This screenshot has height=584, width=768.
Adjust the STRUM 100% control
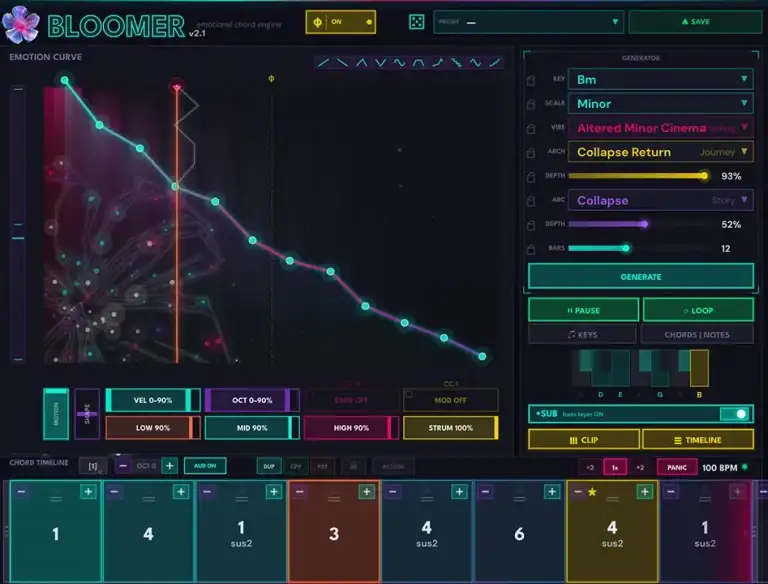[x=450, y=428]
